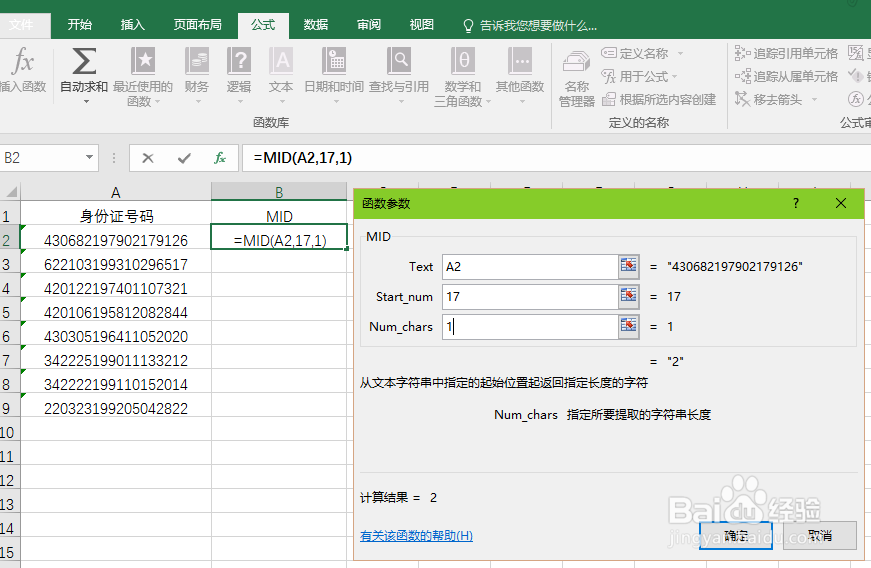Select row 9 header
Viewport: 871px width, 568px height.
click(x=9, y=408)
